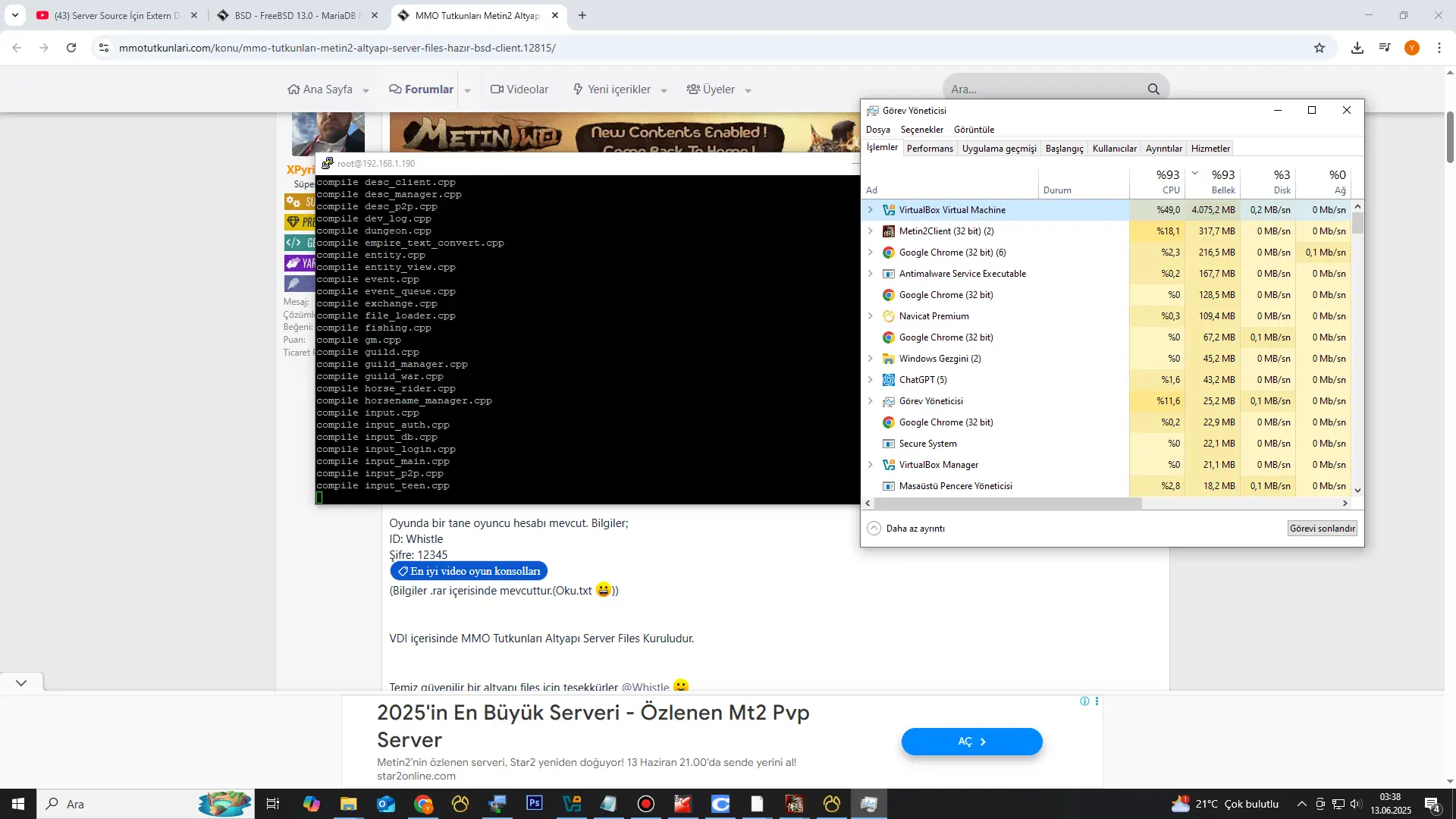Click the Navicat Premium process icon
Image resolution: width=1456 pixels, height=819 pixels.
pyautogui.click(x=889, y=316)
